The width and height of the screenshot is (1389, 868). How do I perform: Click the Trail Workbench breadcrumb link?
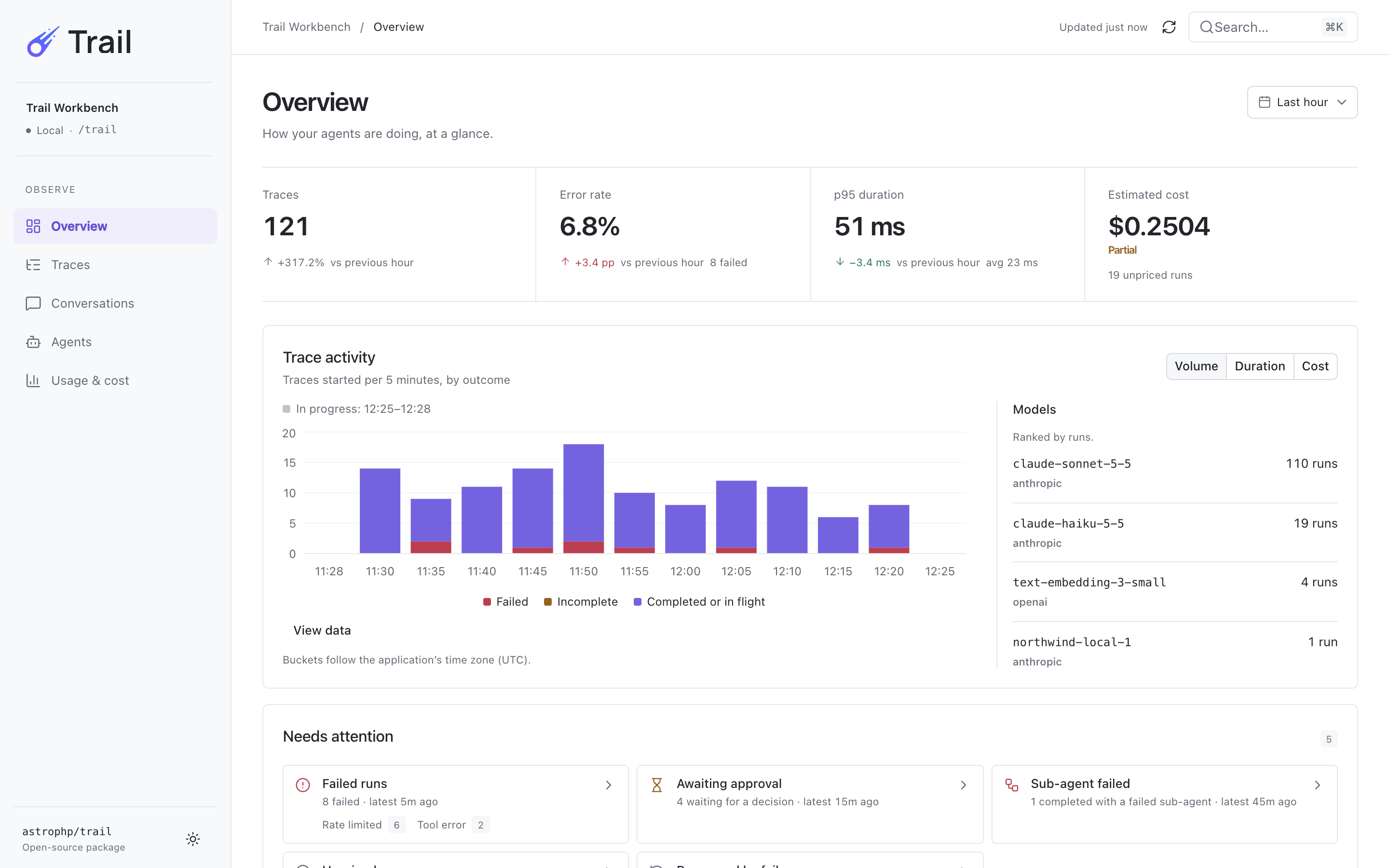pos(306,27)
